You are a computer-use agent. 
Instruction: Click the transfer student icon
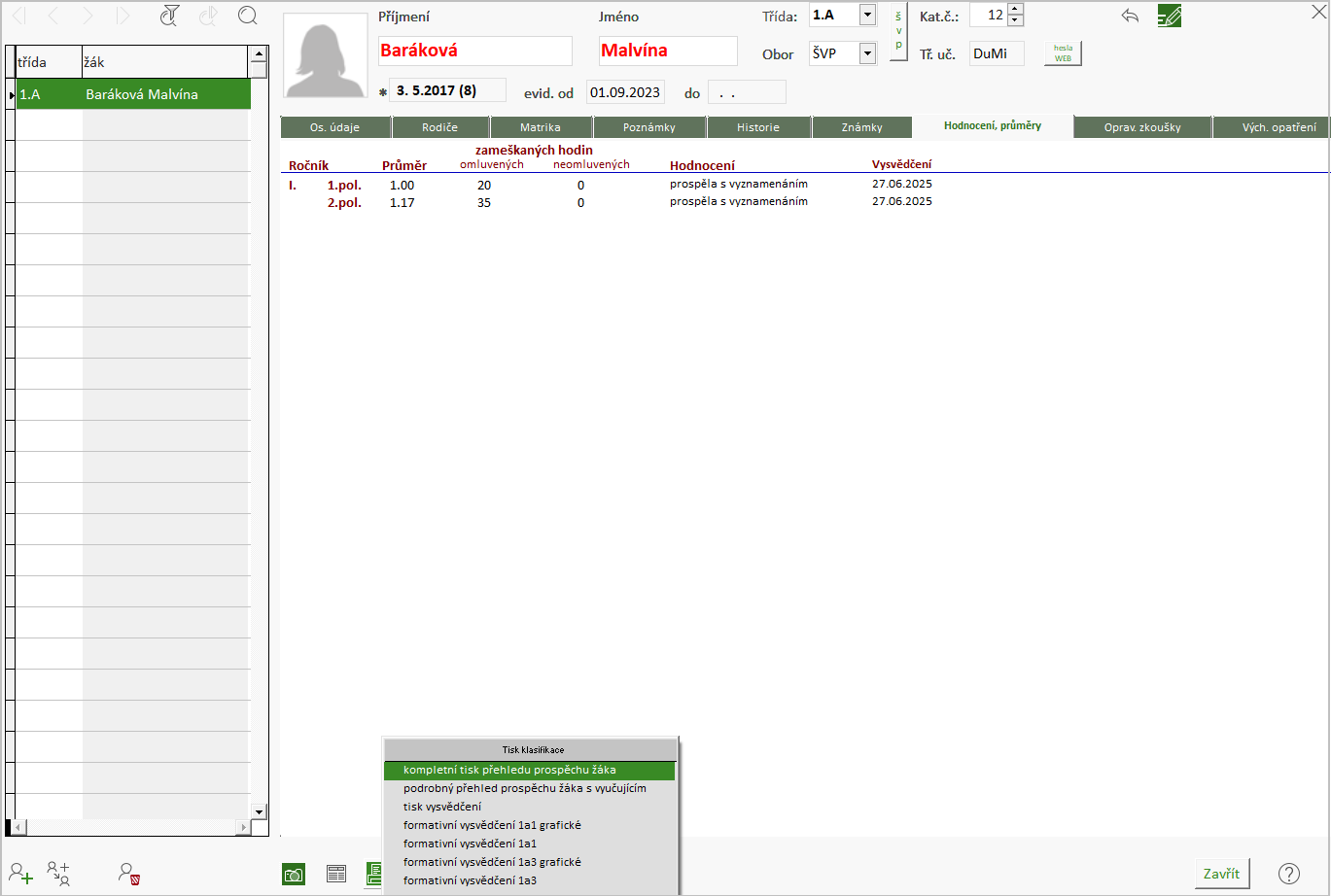point(58,874)
